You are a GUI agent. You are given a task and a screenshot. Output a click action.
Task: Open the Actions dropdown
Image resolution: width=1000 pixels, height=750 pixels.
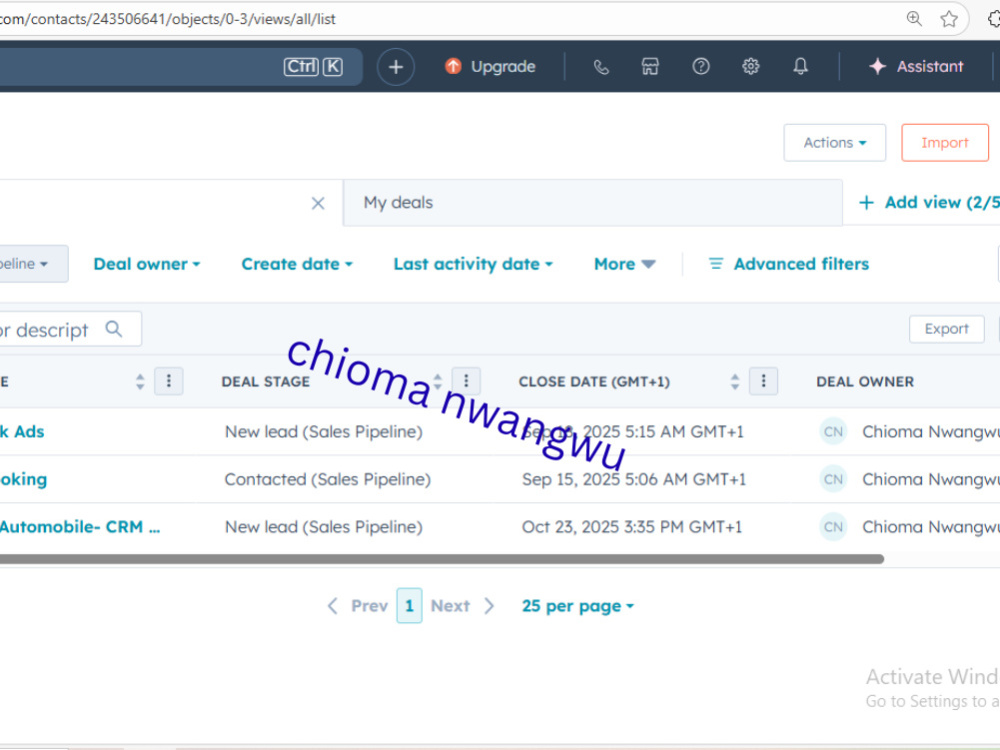[834, 143]
